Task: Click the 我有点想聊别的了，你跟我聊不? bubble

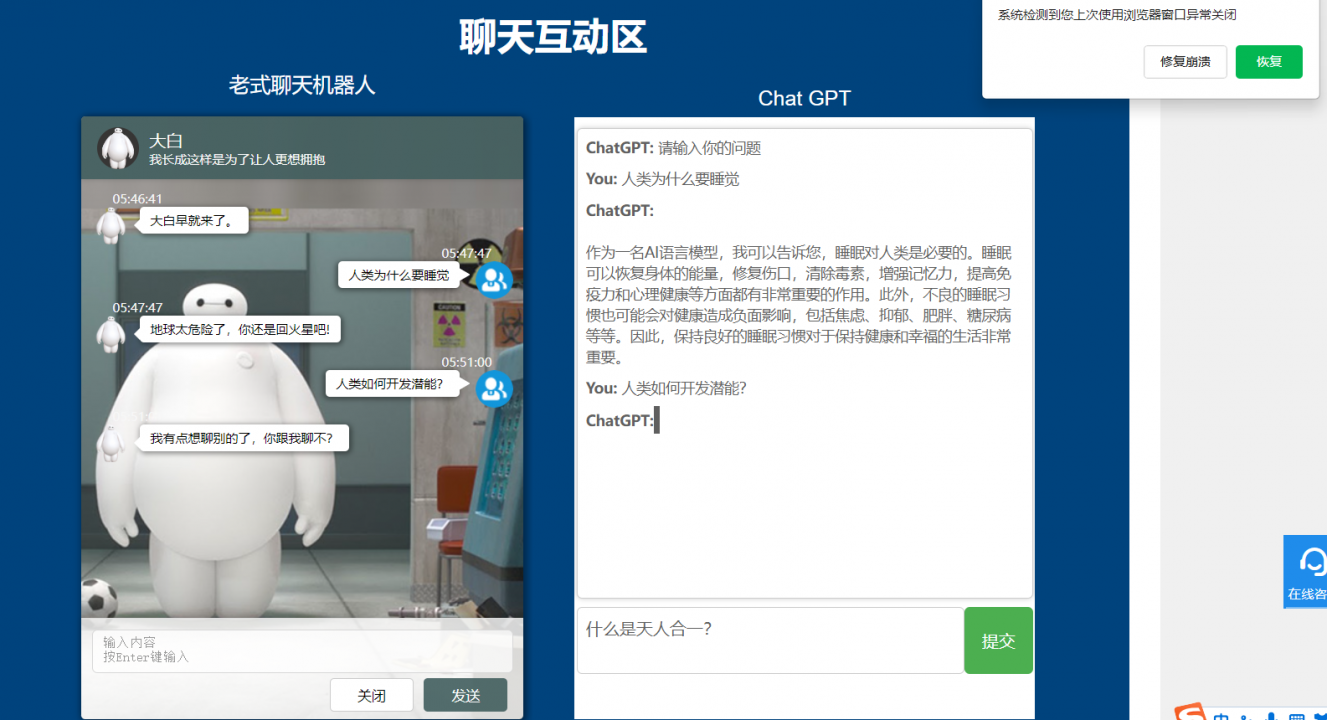Action: [x=244, y=438]
